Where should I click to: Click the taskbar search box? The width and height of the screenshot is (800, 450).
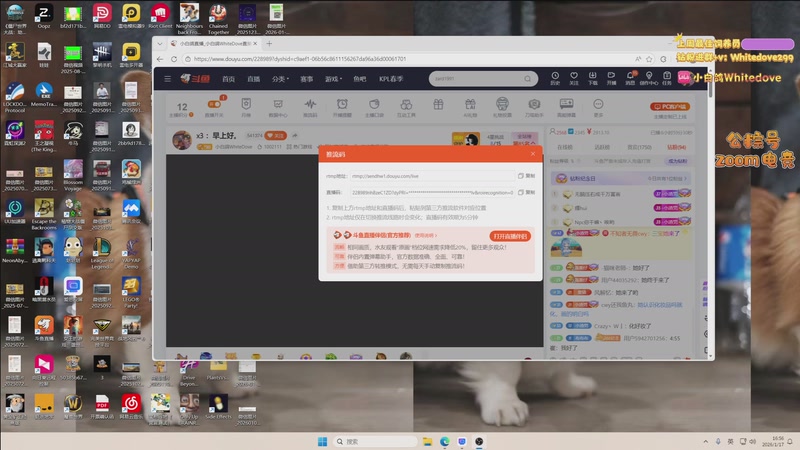coord(375,441)
